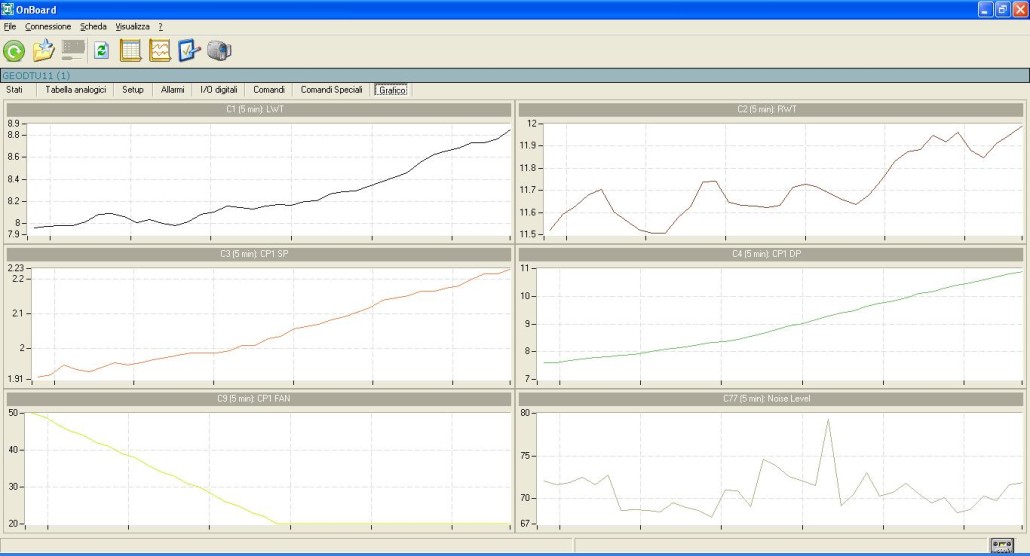Click the video camera toolbar icon
This screenshot has height=556, width=1030.
(x=219, y=51)
